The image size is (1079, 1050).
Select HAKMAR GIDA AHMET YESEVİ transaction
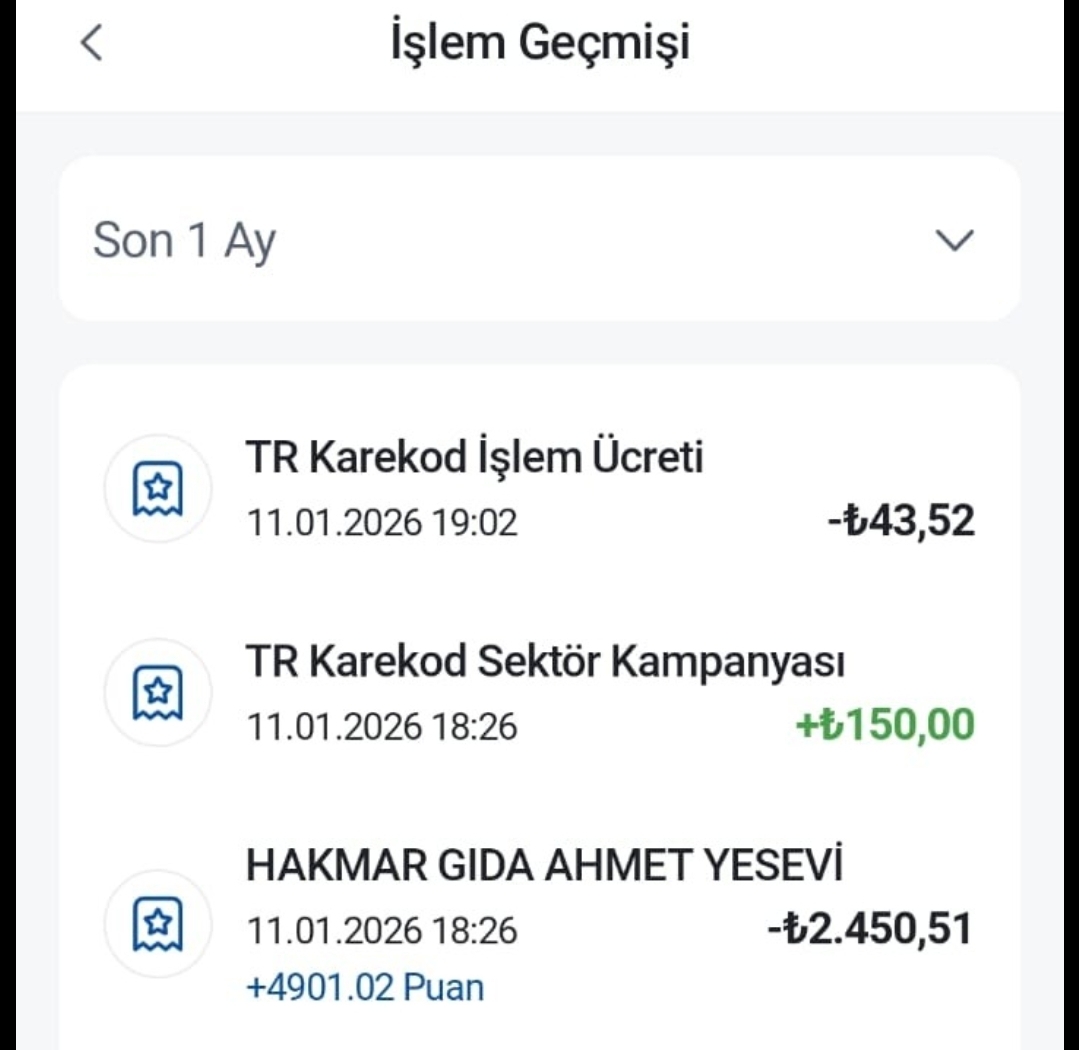[545, 866]
